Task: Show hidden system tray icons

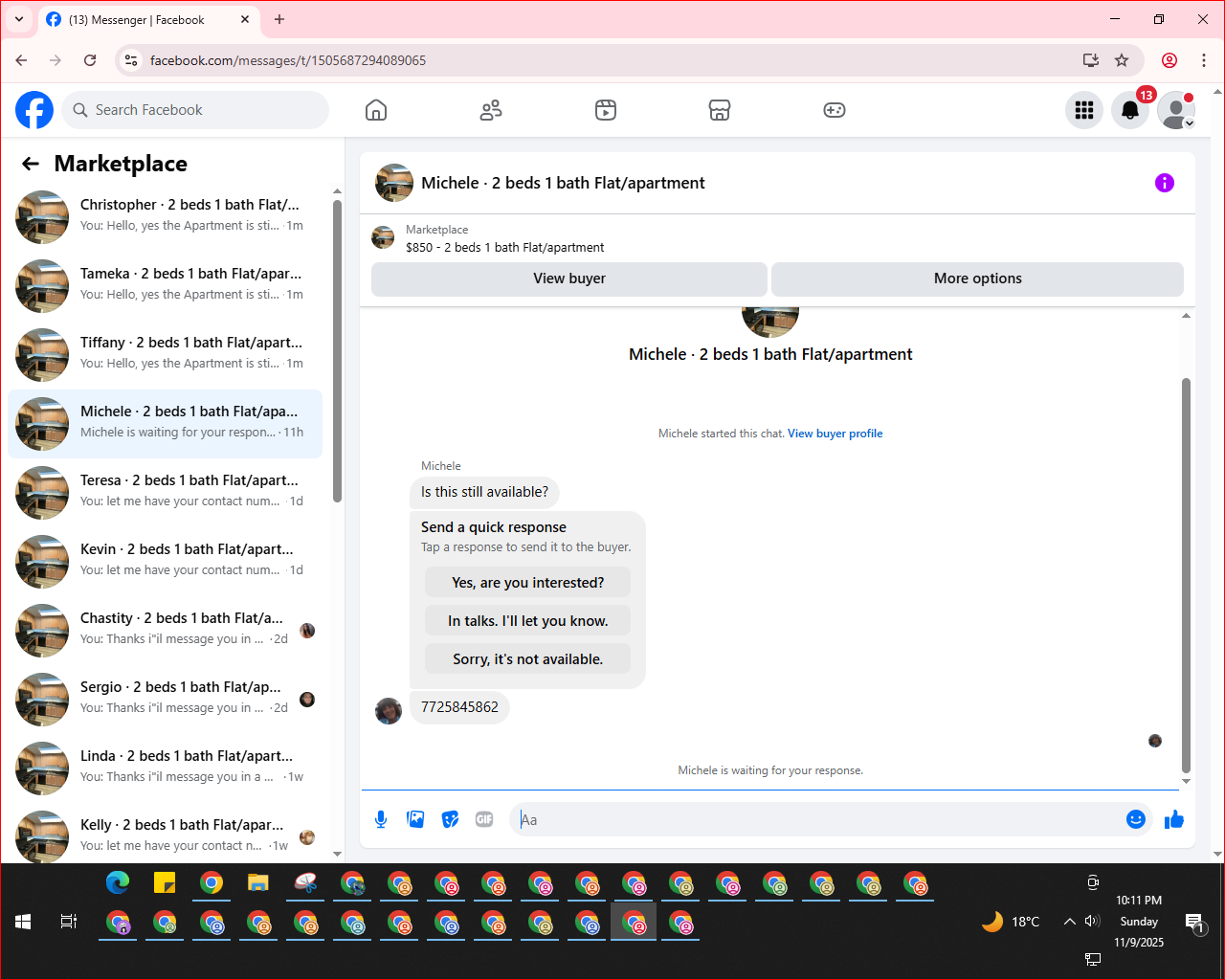Action: [1069, 922]
